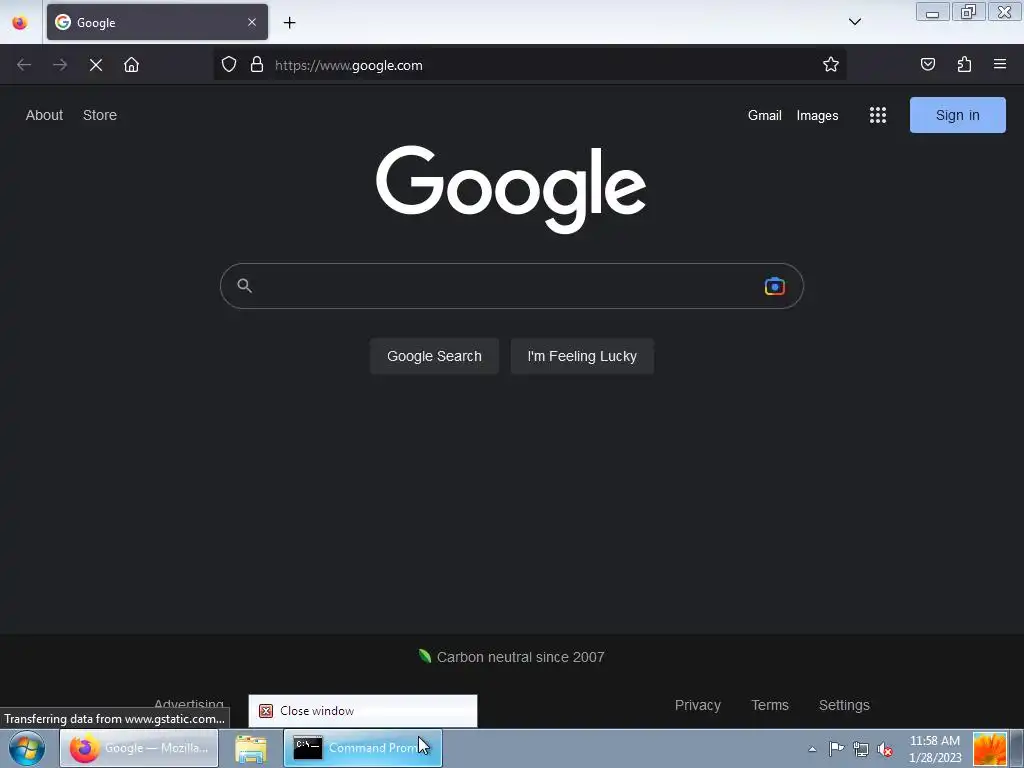Screen dimensions: 1024x768
Task: Stop page loading with X button
Action: 96,65
